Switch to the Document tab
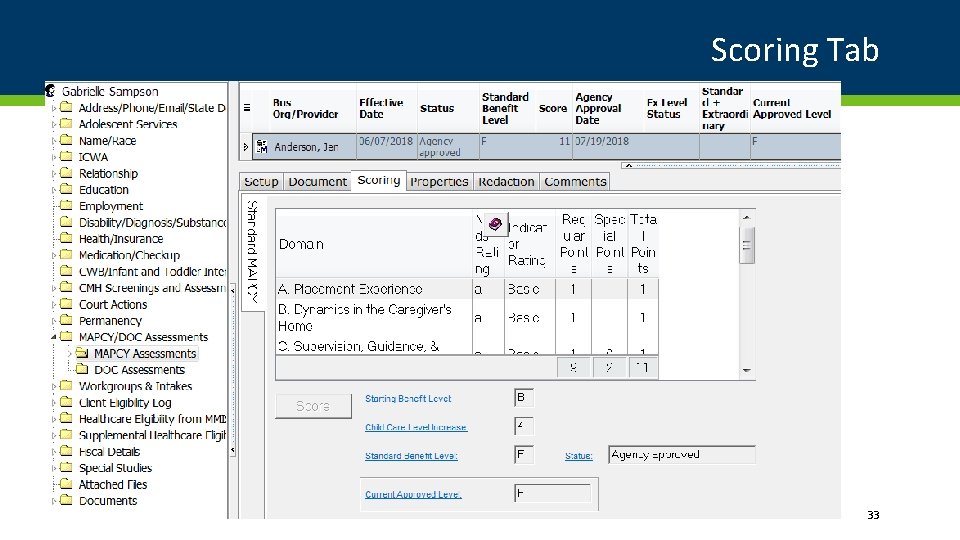 [317, 182]
